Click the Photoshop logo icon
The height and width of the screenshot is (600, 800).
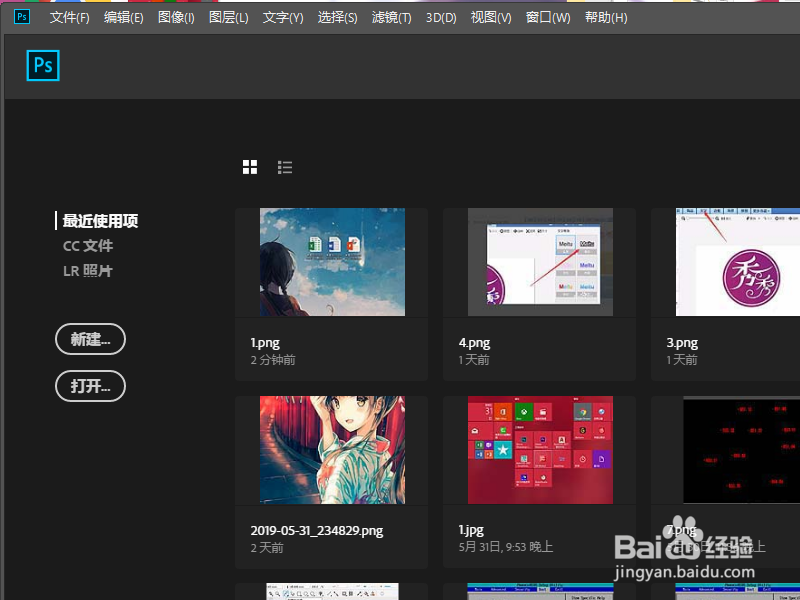click(42, 65)
